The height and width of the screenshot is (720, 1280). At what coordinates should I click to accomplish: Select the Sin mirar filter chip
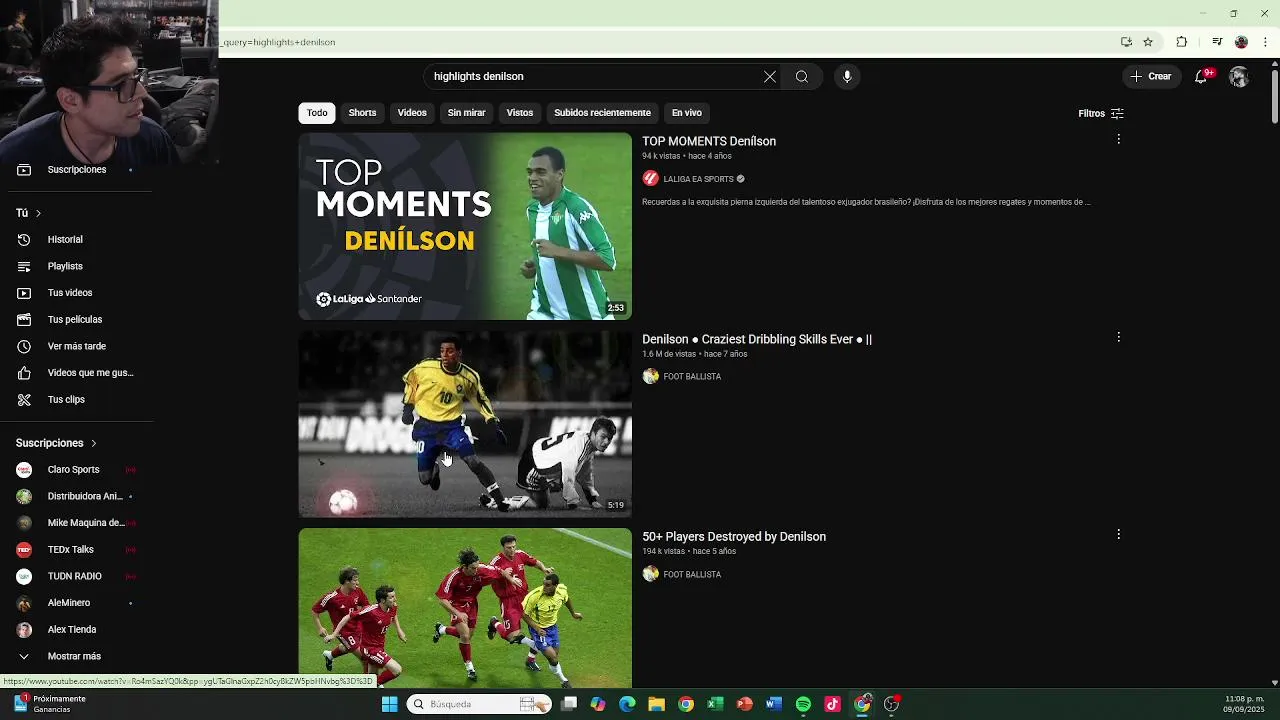466,113
